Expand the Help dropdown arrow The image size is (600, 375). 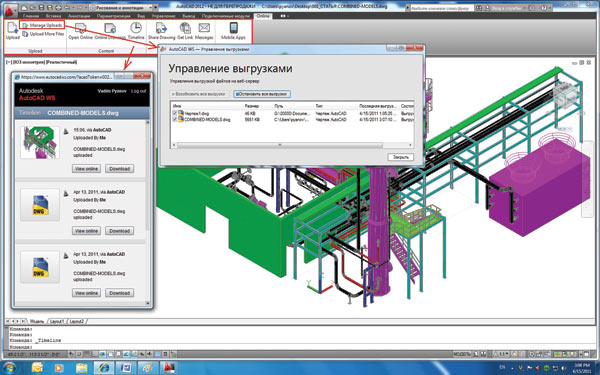(x=549, y=8)
